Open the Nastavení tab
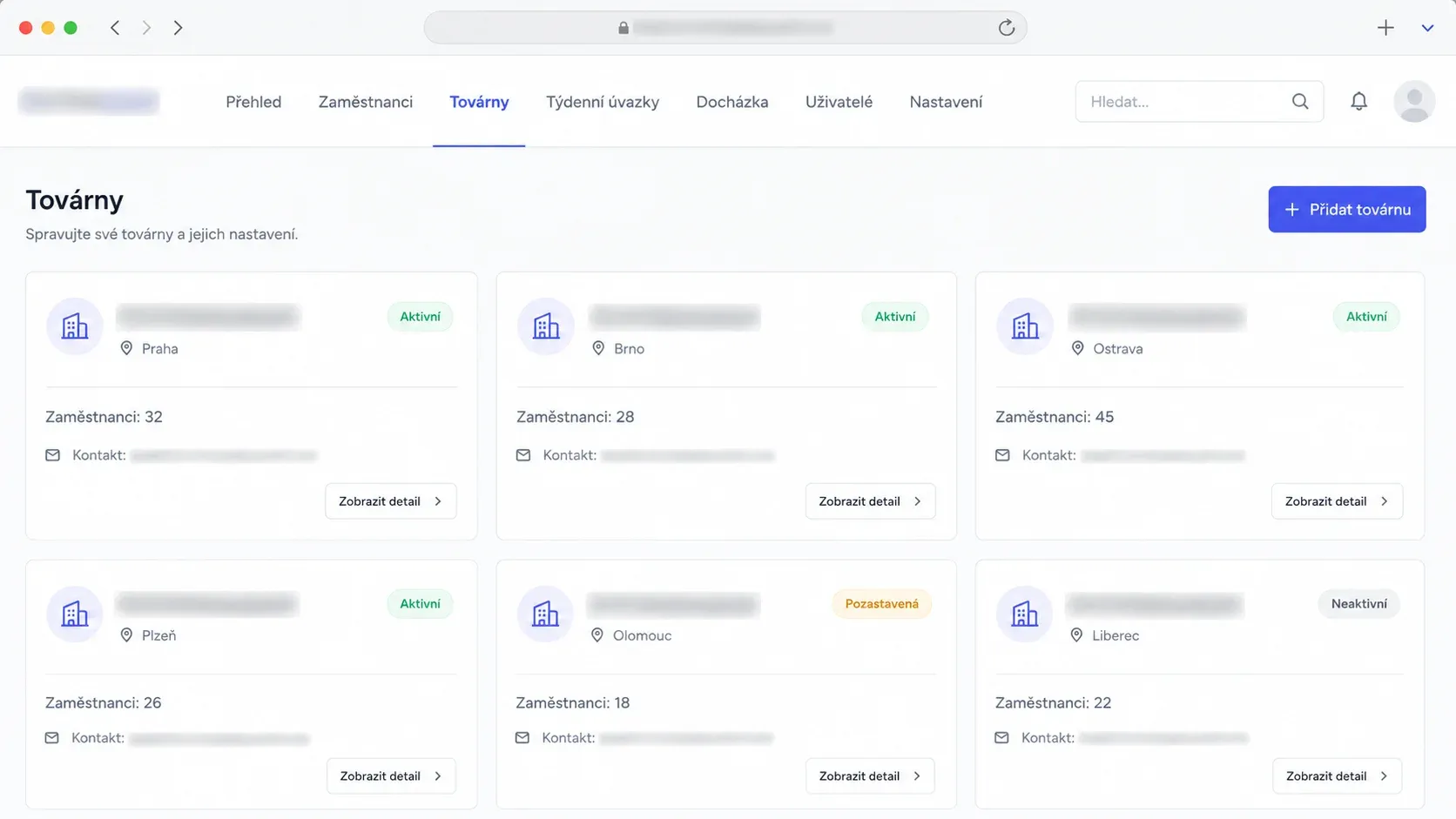The height and width of the screenshot is (819, 1456). pyautogui.click(x=946, y=102)
